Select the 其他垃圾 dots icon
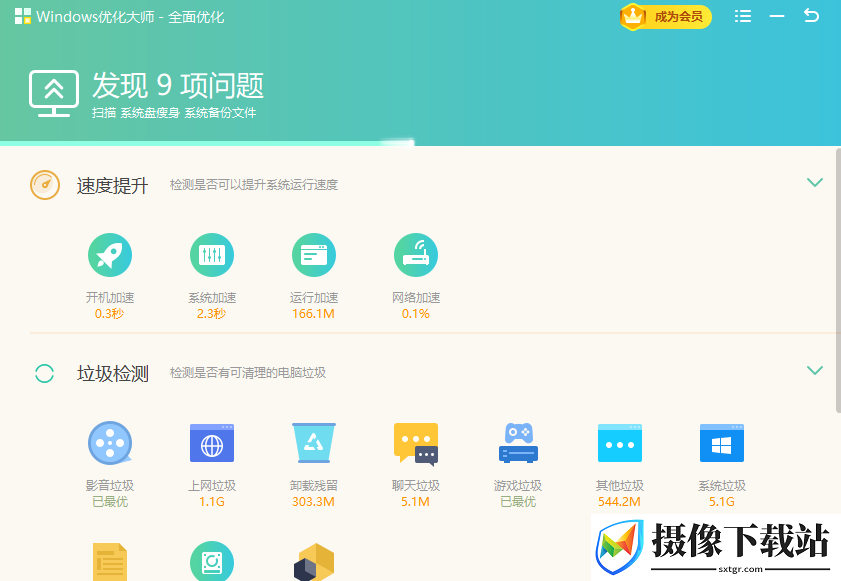The height and width of the screenshot is (581, 841). 620,443
